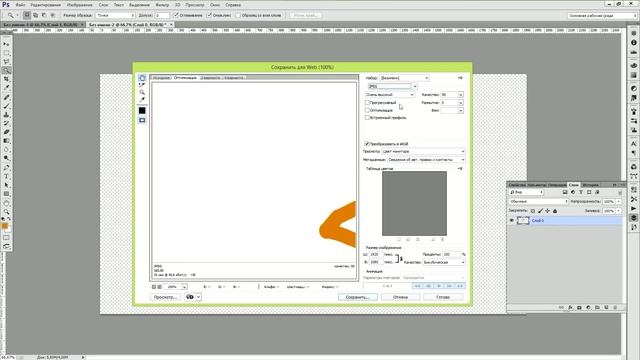Toggle slices visibility icon in Save for Web dialog
The image size is (640, 360).
click(x=142, y=120)
